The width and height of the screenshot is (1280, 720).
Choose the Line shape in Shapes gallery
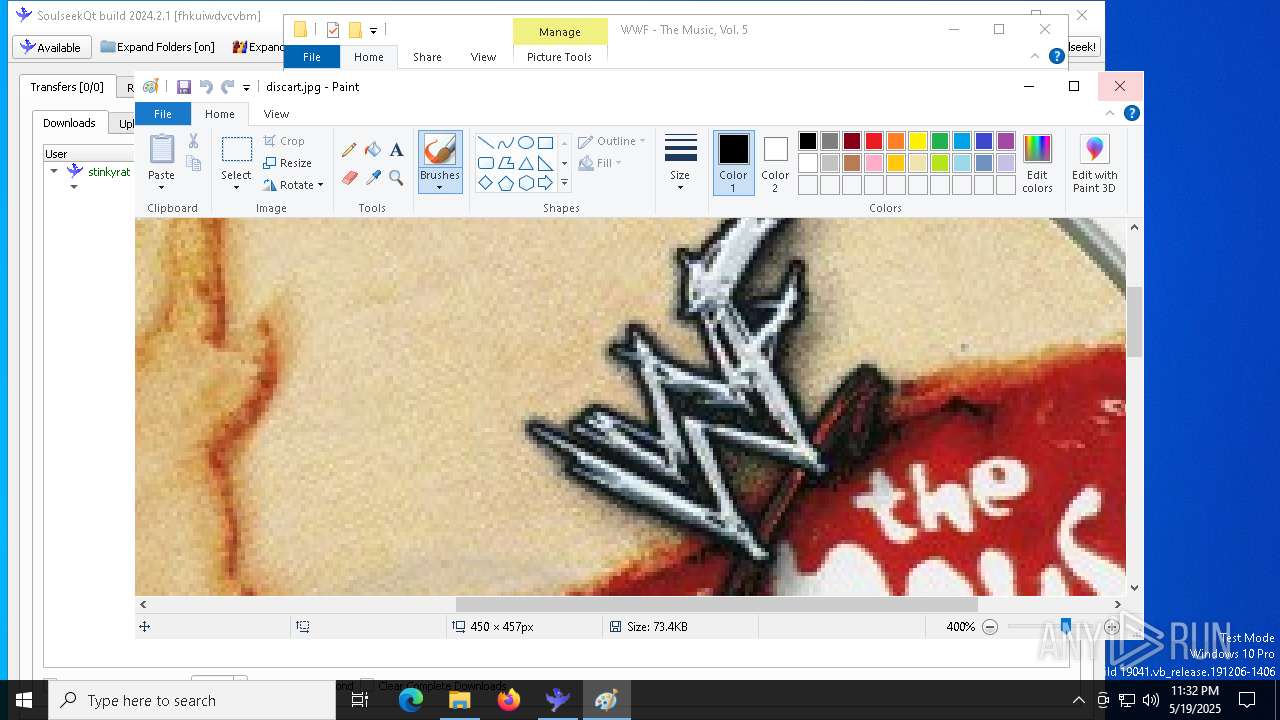click(x=485, y=142)
